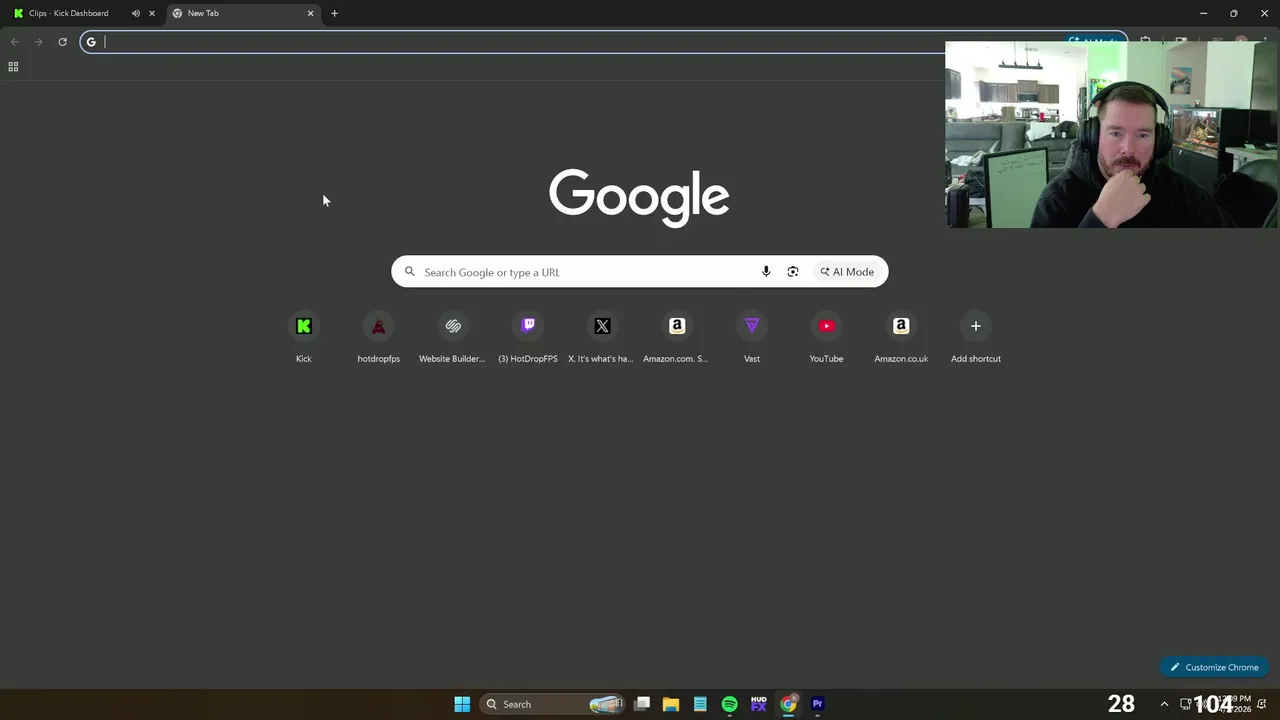The height and width of the screenshot is (720, 1280).
Task: Start voice search with microphone
Action: 766,272
